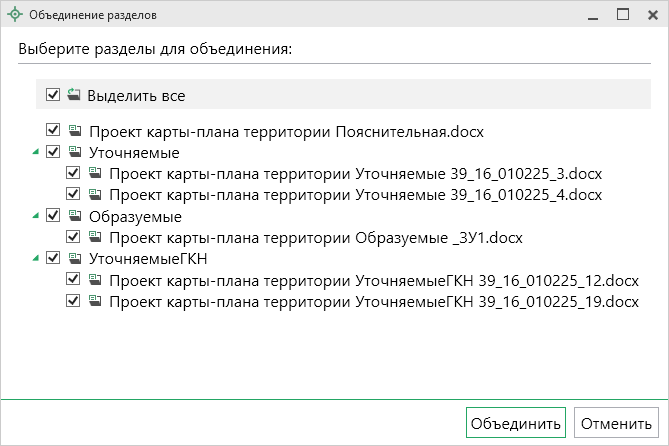Collapse the УточняемыеГКН tree group

pos(36,258)
